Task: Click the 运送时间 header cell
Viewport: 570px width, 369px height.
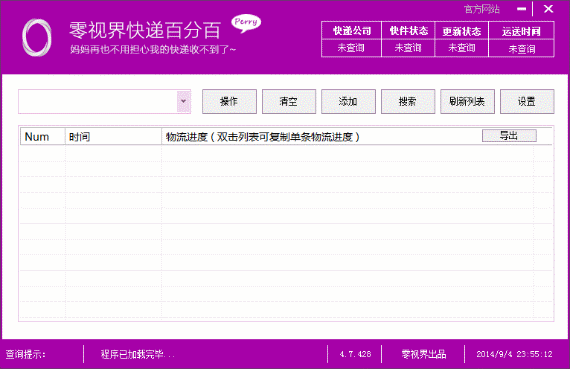Action: [521, 31]
